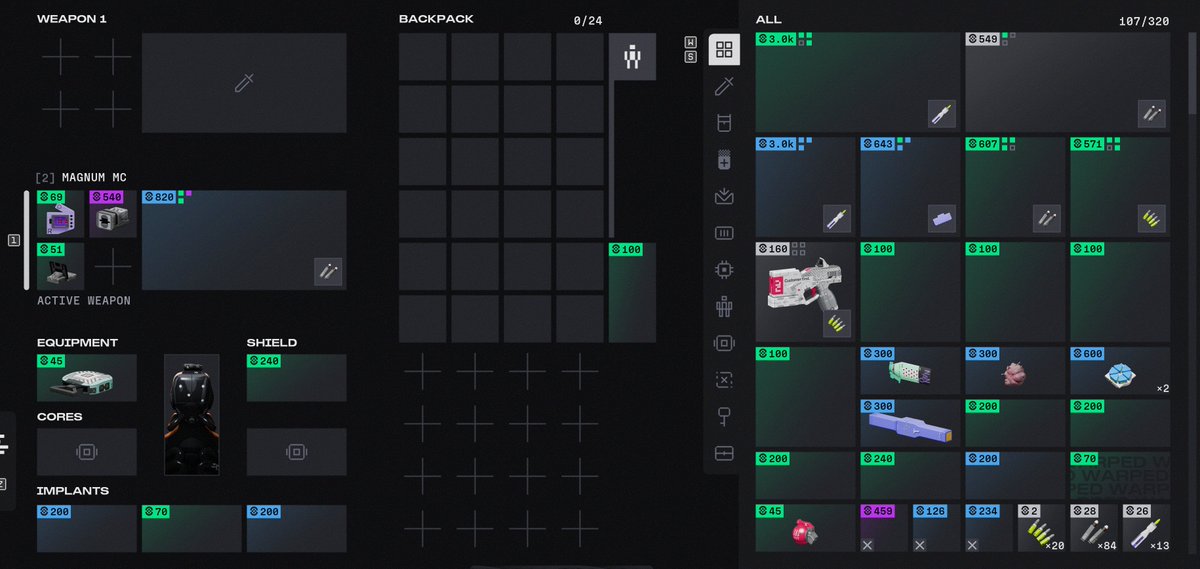Screen dimensions: 1200x569
Task: Filter stash by the inbox tray icon
Action: pyautogui.click(x=724, y=197)
